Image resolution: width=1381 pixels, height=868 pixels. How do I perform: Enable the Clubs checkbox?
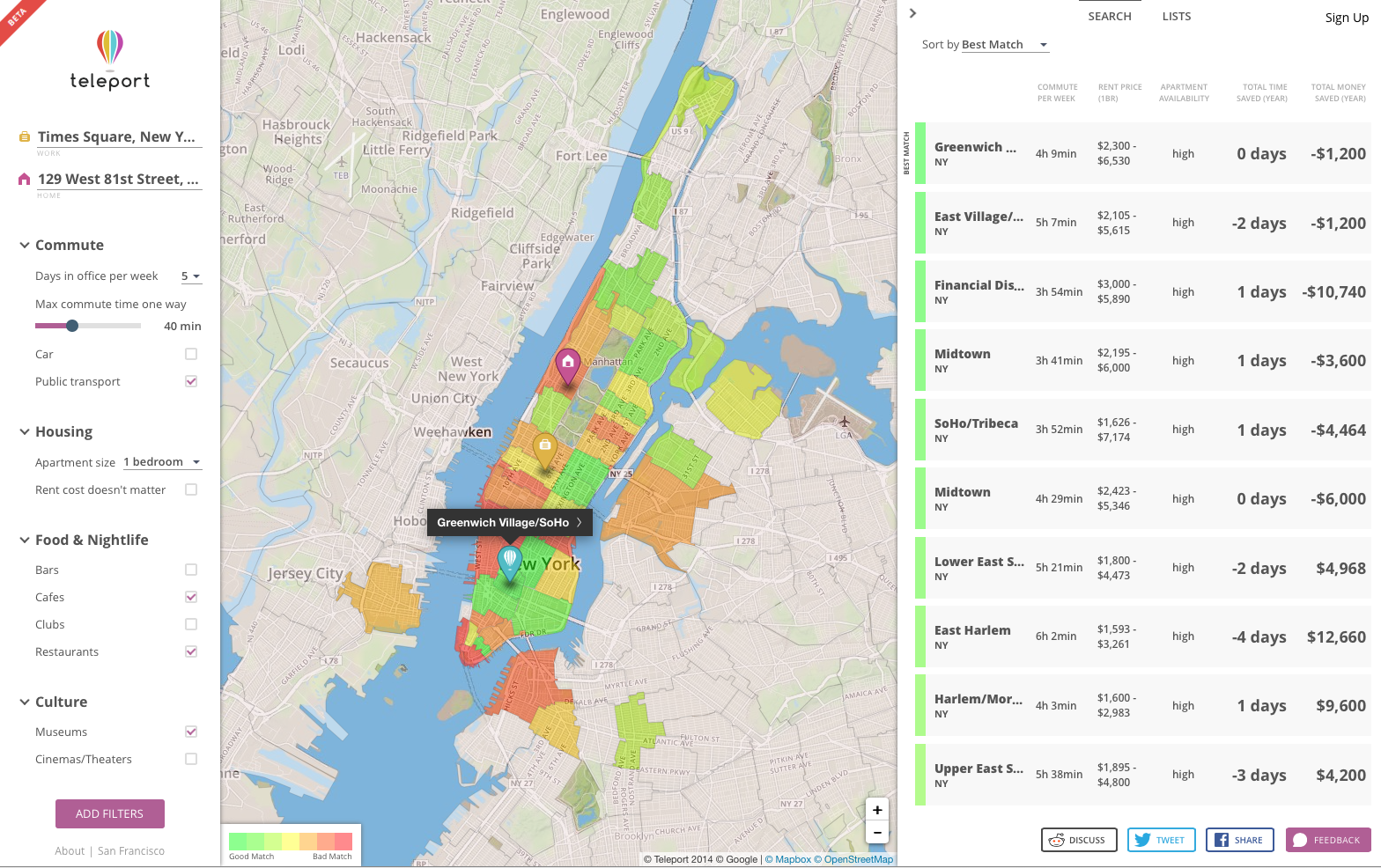pos(191,624)
